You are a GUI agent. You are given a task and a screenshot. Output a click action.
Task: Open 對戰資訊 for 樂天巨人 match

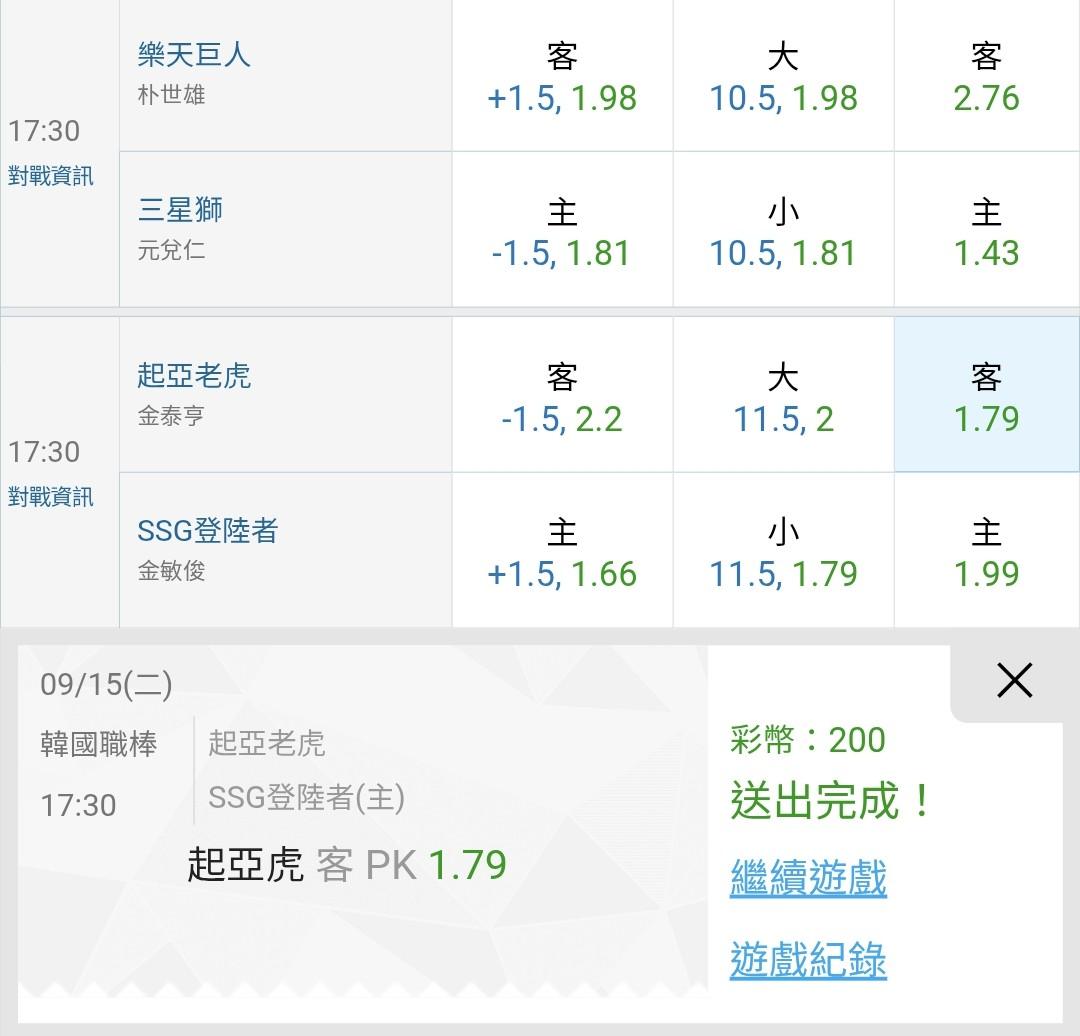click(x=50, y=176)
